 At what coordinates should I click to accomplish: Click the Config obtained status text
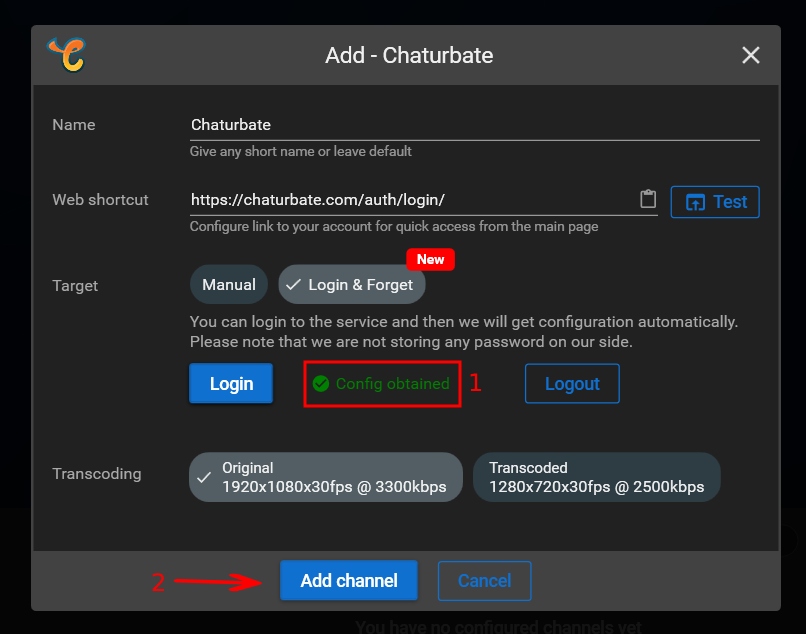[x=392, y=384]
